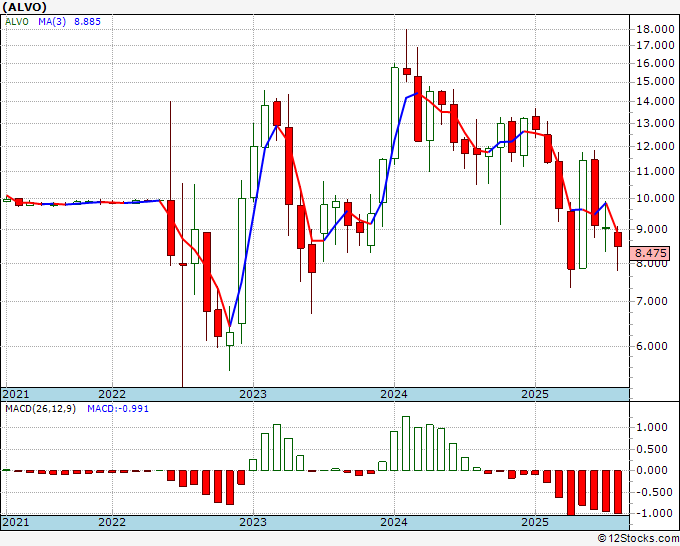Click the 8.885 moving average value

tap(87, 21)
